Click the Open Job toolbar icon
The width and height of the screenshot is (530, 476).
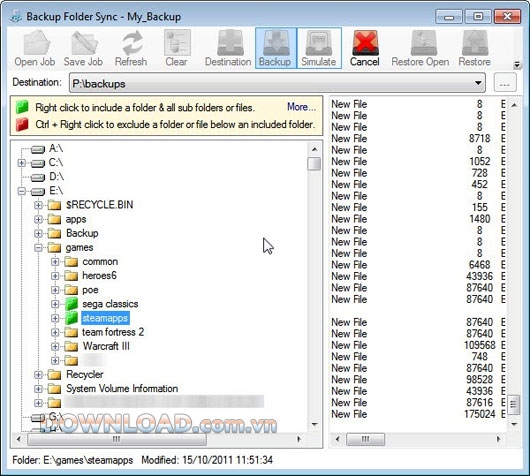tap(37, 43)
